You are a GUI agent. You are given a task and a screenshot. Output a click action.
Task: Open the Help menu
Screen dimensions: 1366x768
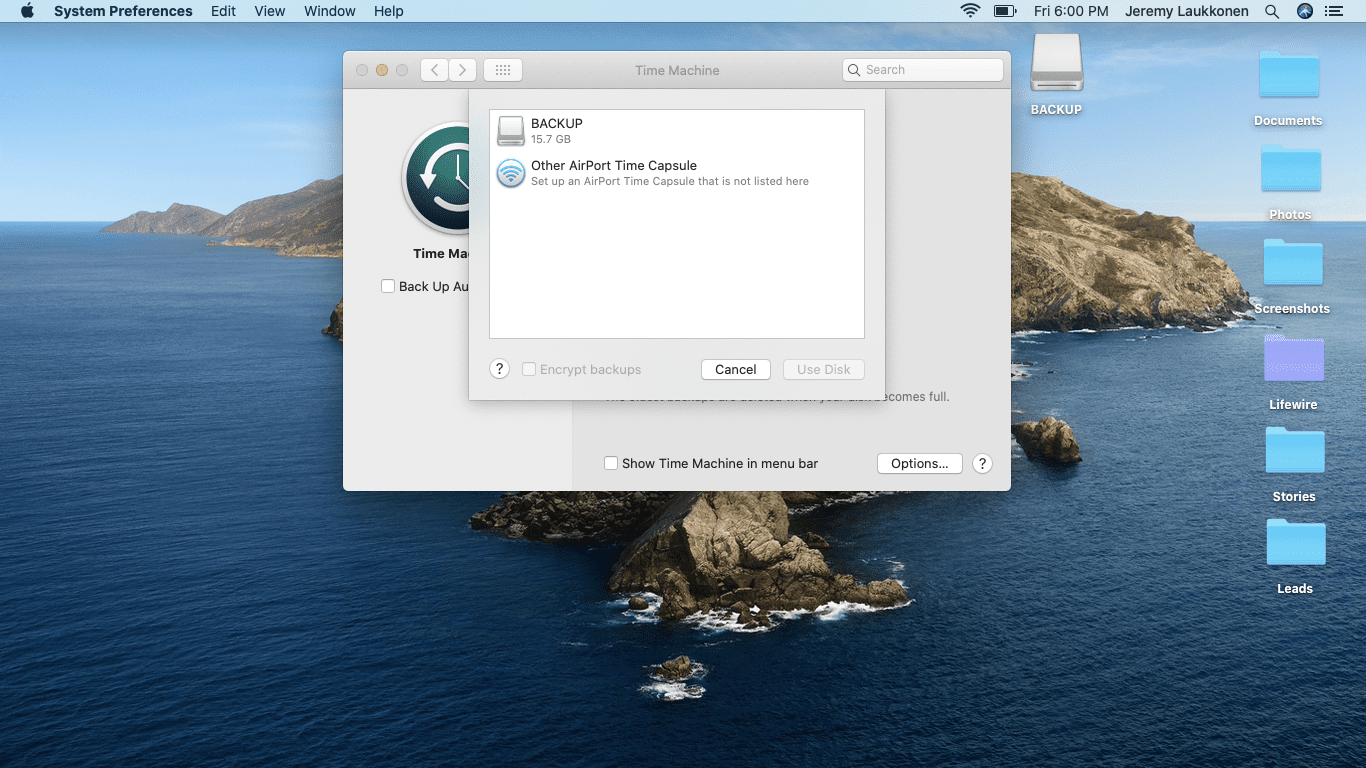click(389, 11)
